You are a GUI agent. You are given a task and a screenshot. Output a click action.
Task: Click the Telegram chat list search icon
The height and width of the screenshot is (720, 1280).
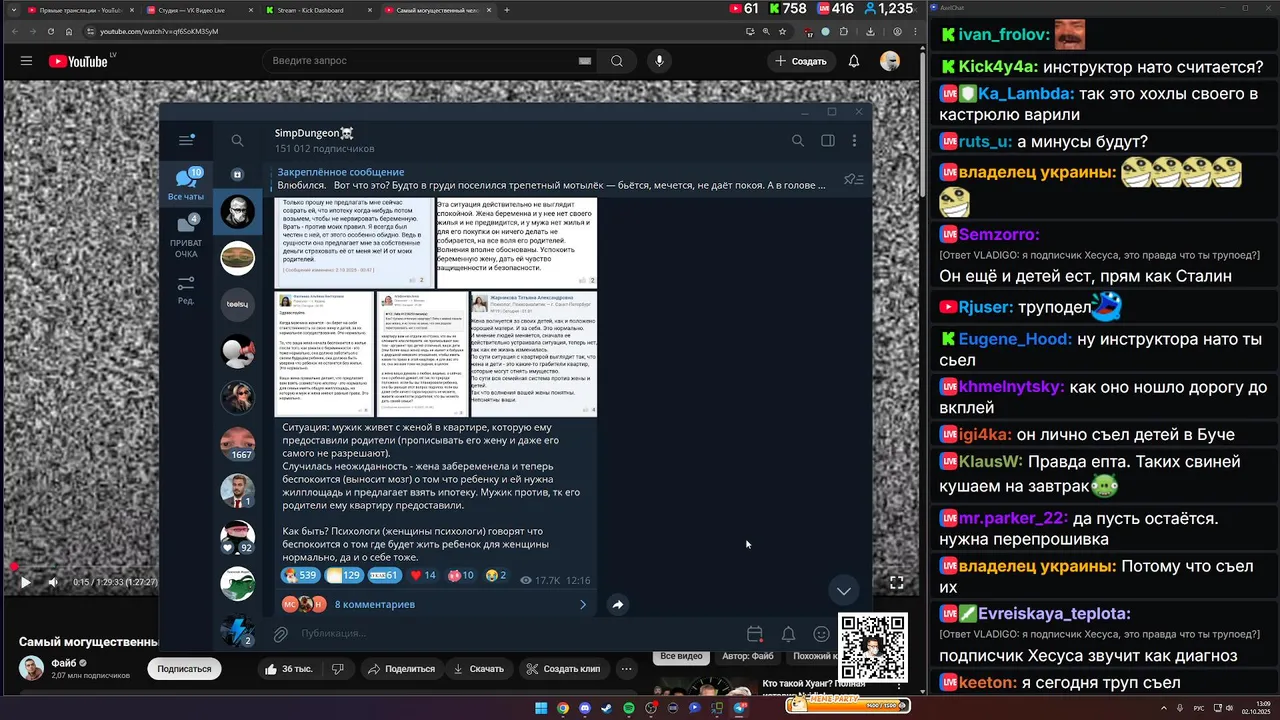[237, 141]
